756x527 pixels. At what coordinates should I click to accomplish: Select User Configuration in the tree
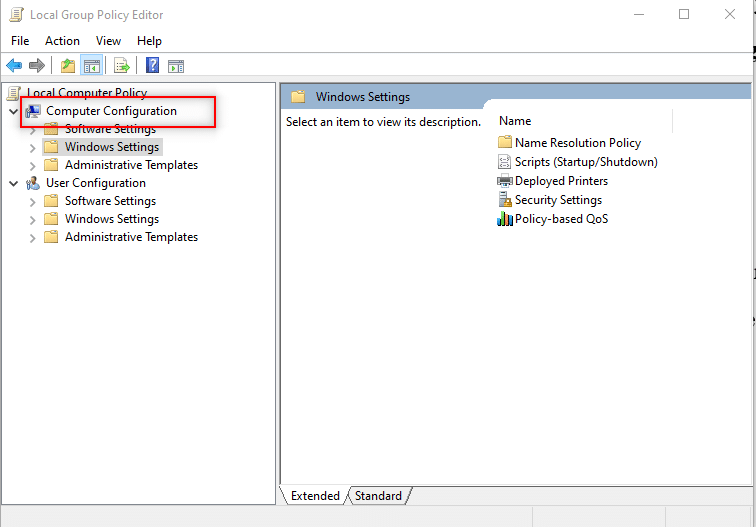tap(96, 183)
